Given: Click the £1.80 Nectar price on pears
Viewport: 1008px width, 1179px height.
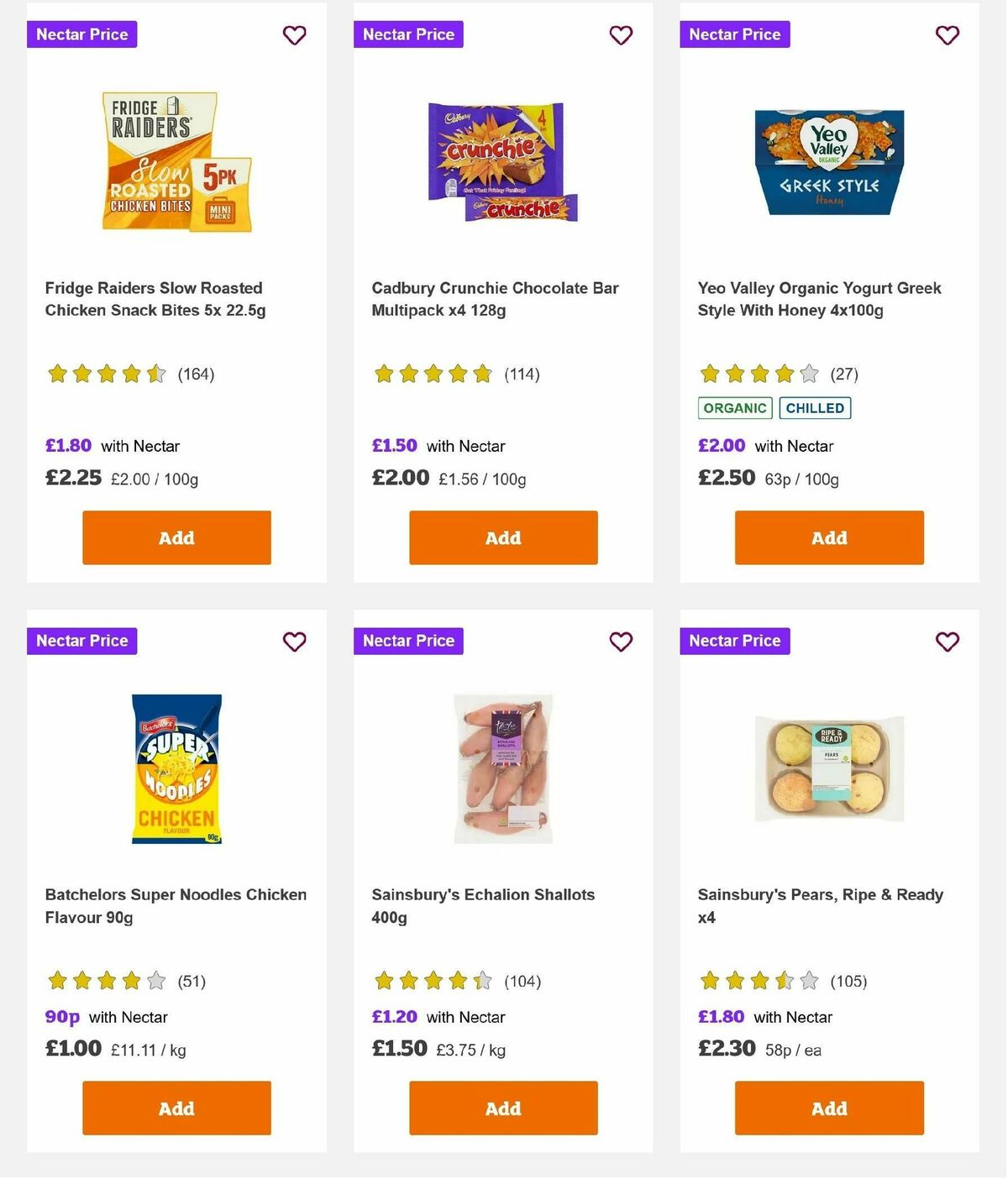Looking at the screenshot, I should click(720, 1016).
